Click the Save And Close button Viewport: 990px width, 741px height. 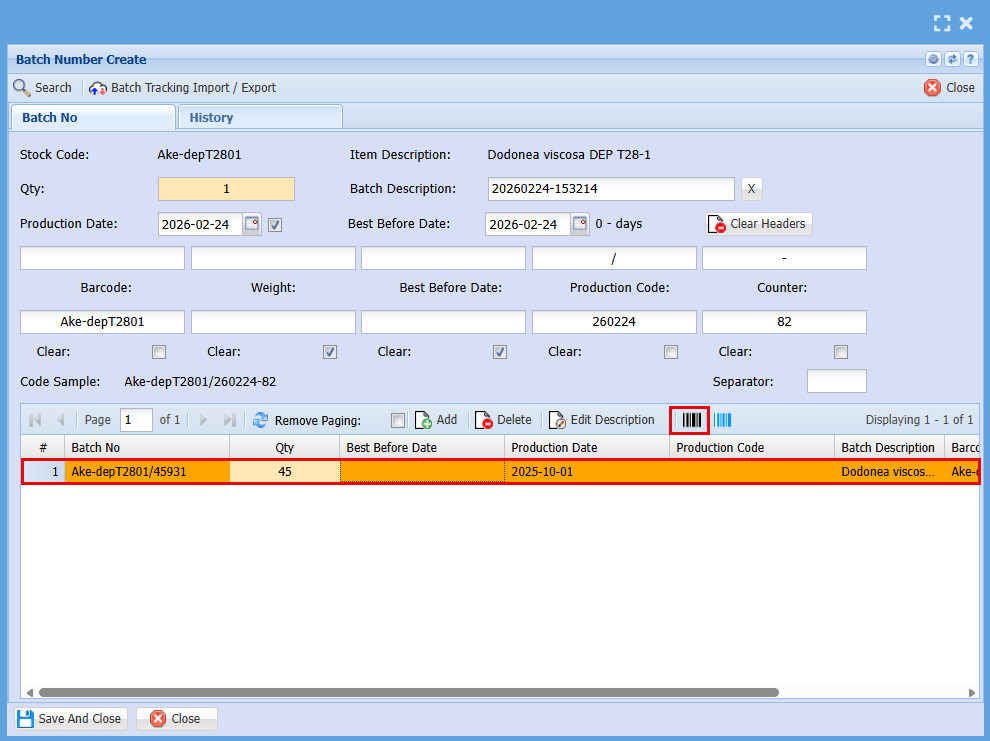(x=70, y=718)
